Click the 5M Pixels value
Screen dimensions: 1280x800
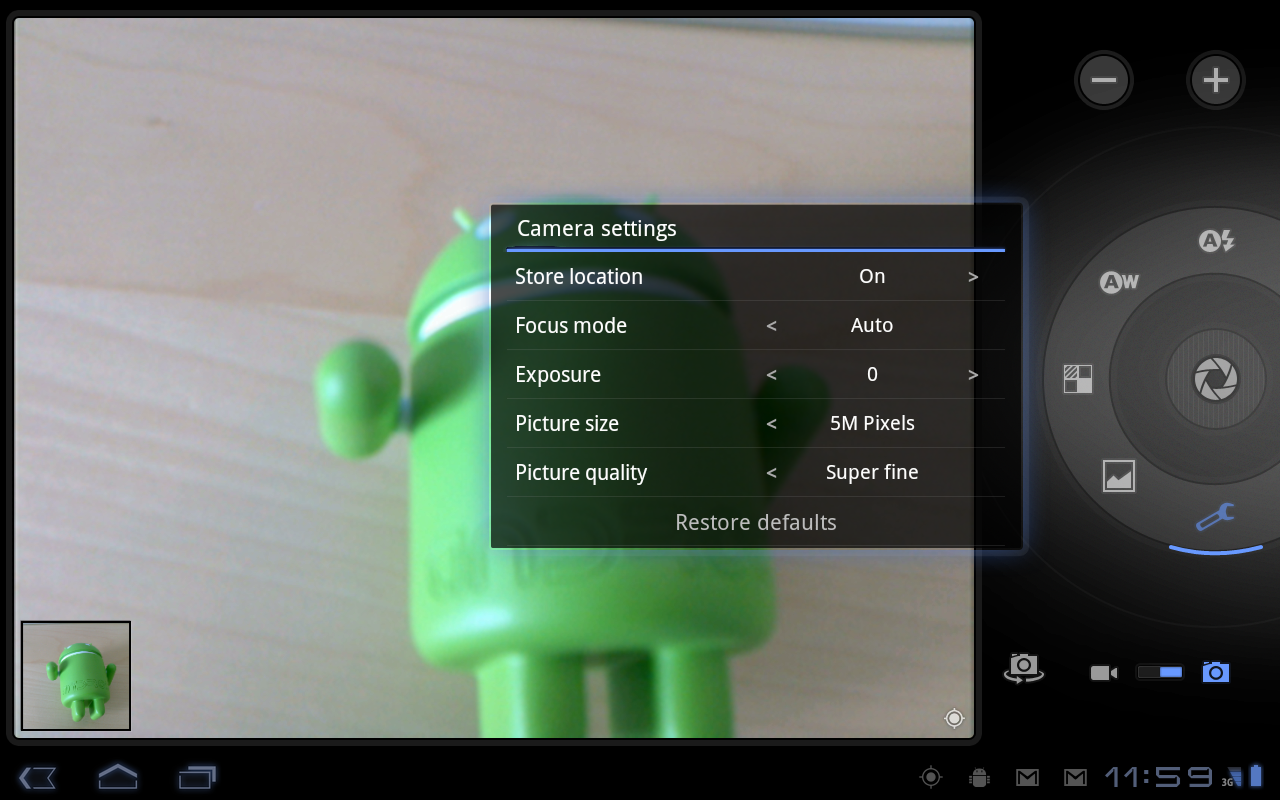[x=872, y=423]
